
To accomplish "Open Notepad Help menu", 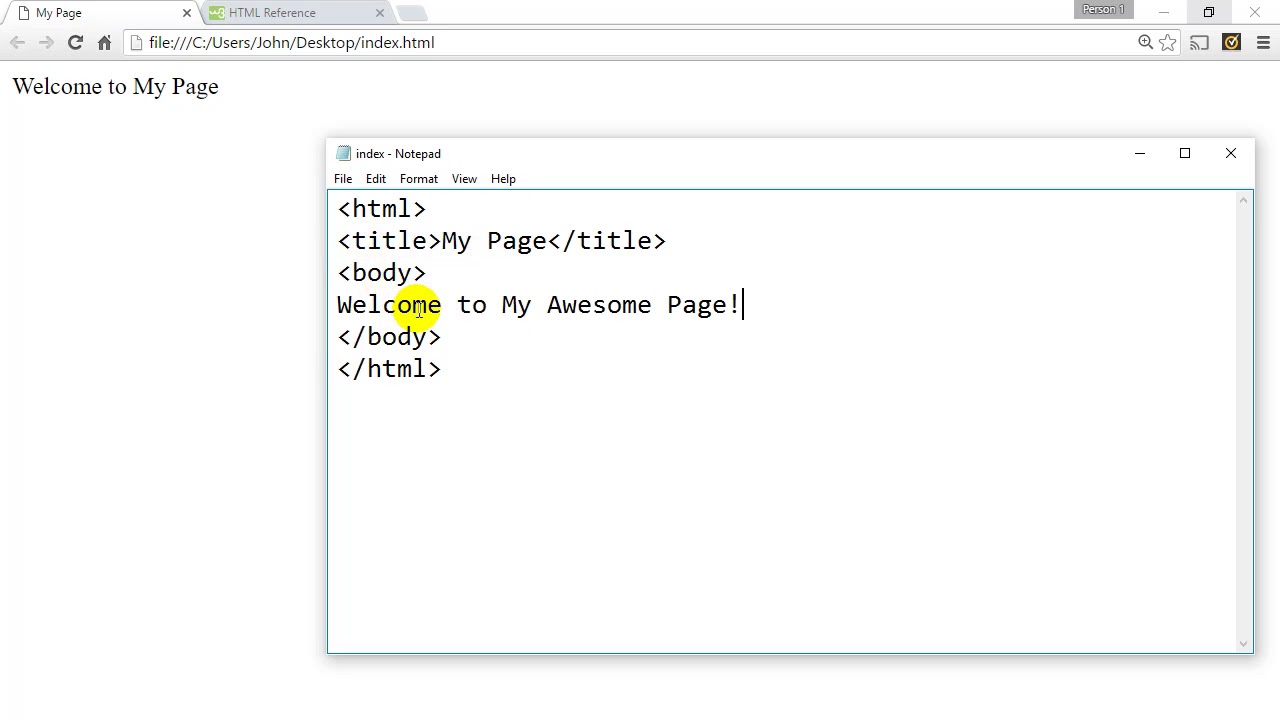I will tap(503, 179).
